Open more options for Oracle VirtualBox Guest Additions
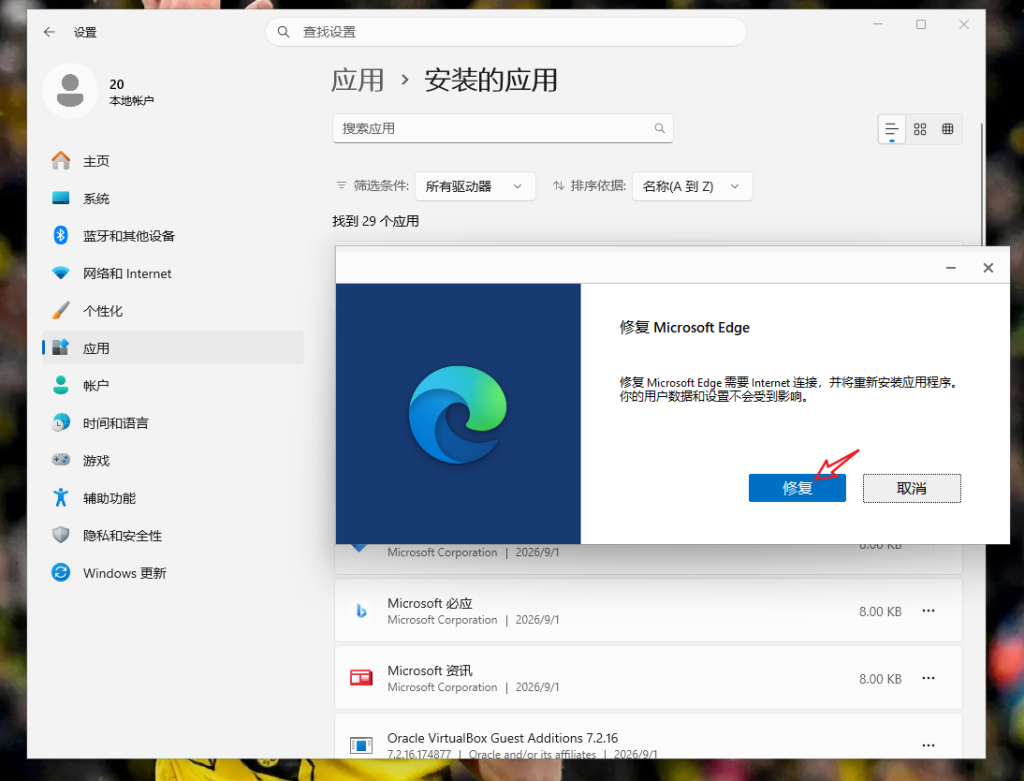Image resolution: width=1024 pixels, height=781 pixels. coord(928,745)
